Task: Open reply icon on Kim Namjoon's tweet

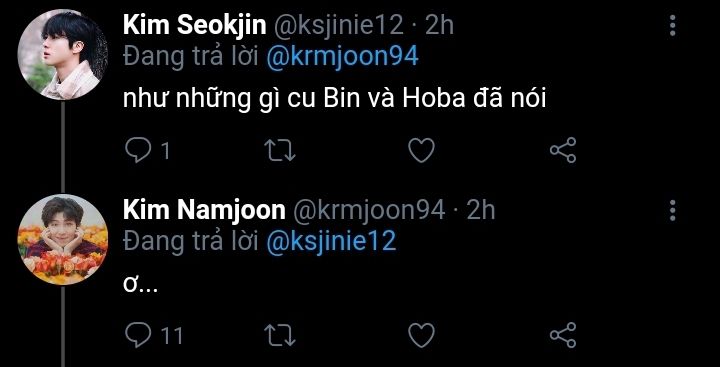Action: 138,335
